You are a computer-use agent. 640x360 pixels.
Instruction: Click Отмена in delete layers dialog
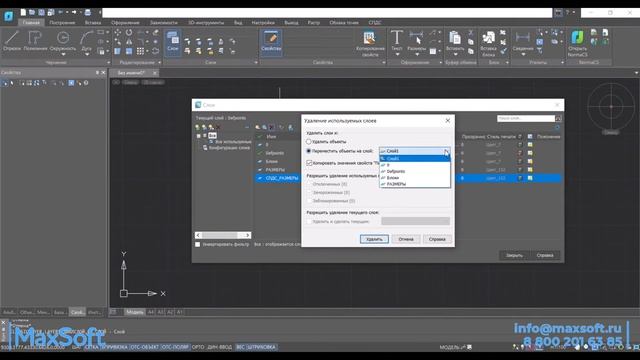pos(406,239)
